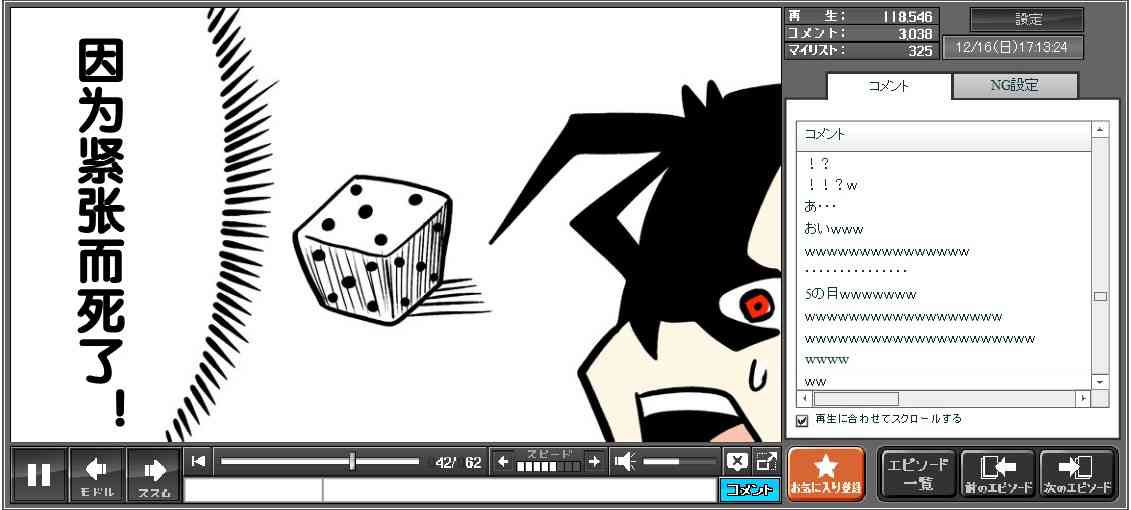Image resolution: width=1131 pixels, height=510 pixels.
Task: Go to the previous episode
Action: [x=998, y=474]
